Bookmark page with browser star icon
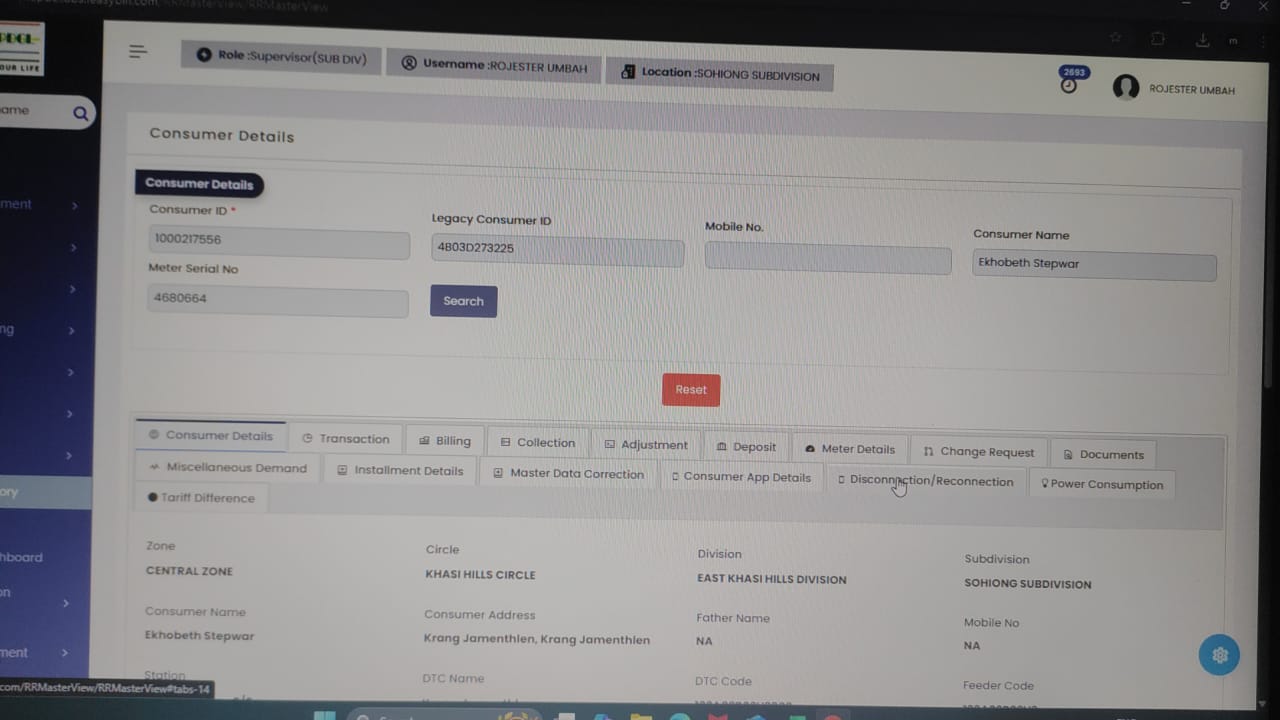The image size is (1280, 720). tap(1115, 38)
